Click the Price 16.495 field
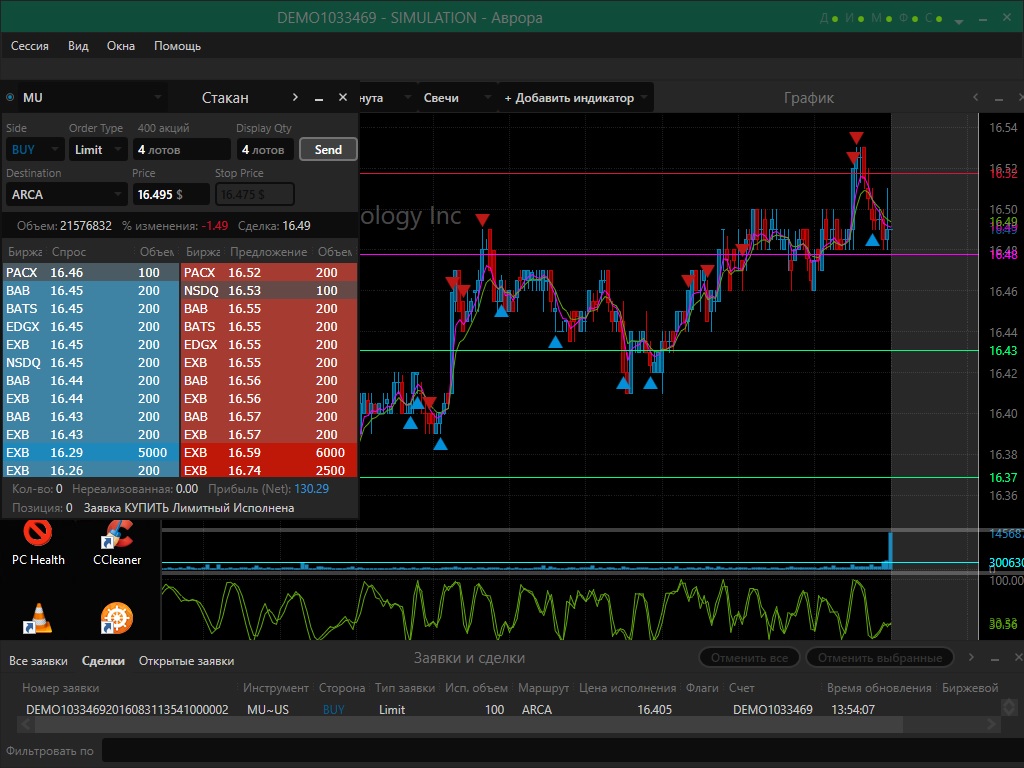Image resolution: width=1024 pixels, height=768 pixels. click(x=170, y=195)
